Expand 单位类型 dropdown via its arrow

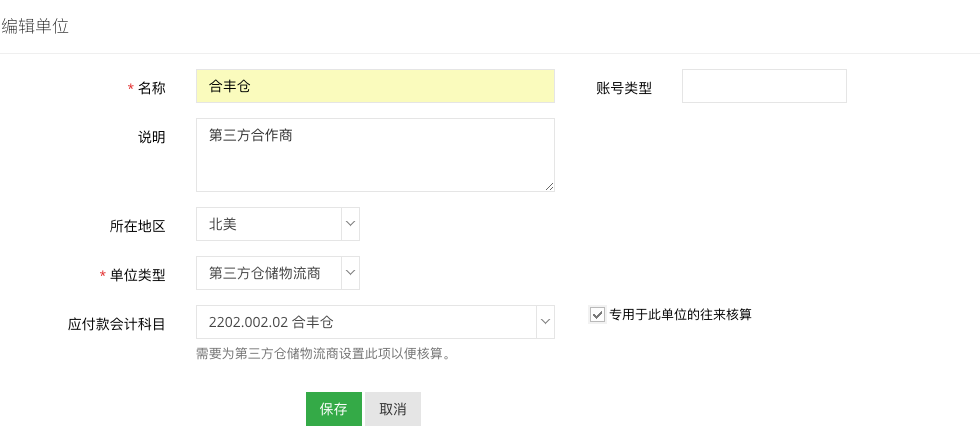[351, 273]
